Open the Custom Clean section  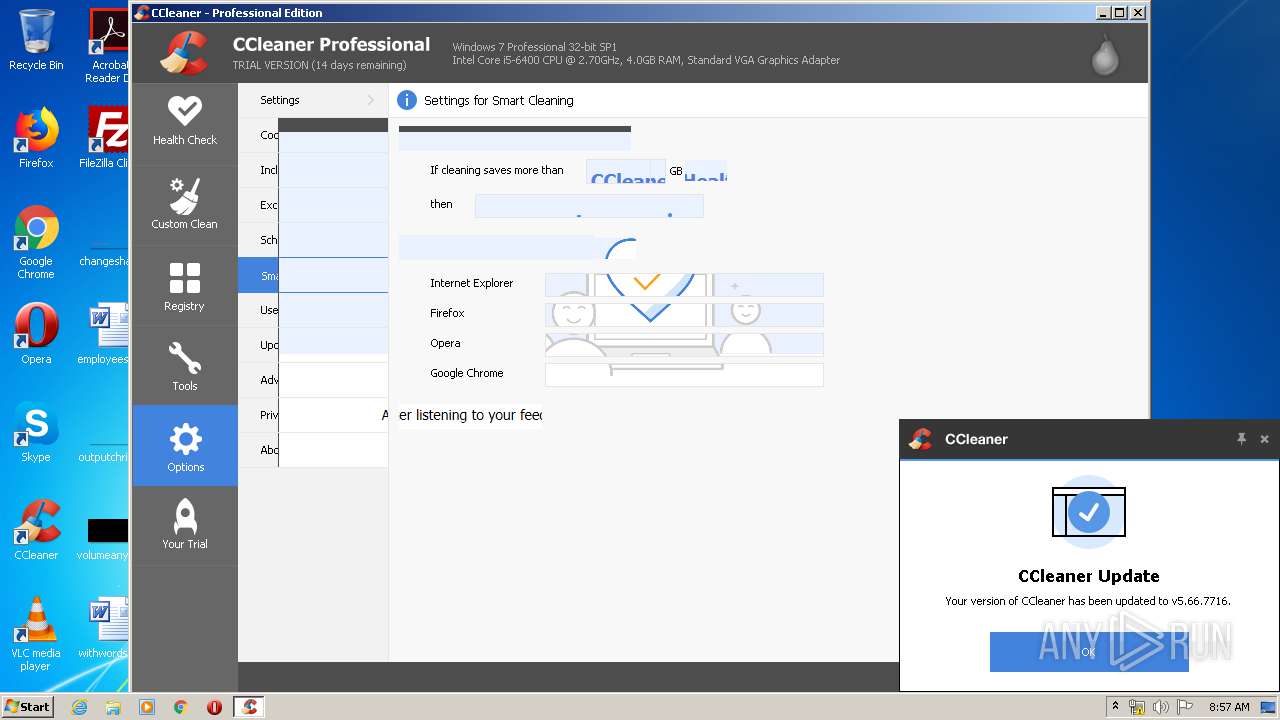coord(185,206)
